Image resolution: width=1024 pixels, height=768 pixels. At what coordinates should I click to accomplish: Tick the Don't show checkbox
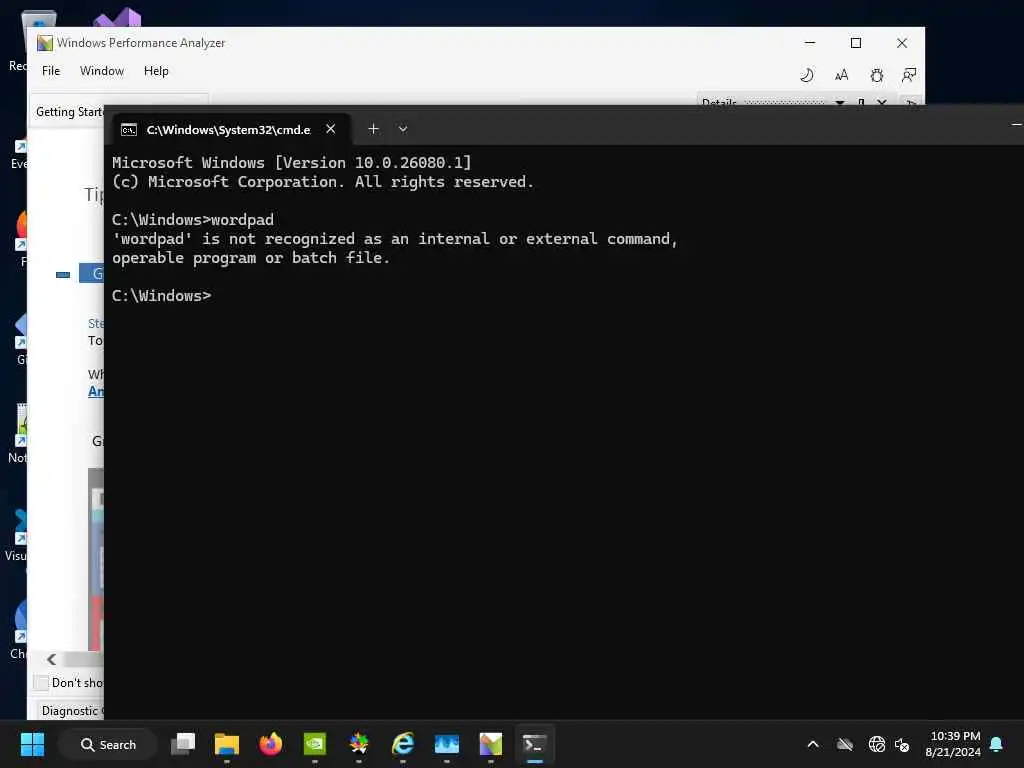coord(41,682)
